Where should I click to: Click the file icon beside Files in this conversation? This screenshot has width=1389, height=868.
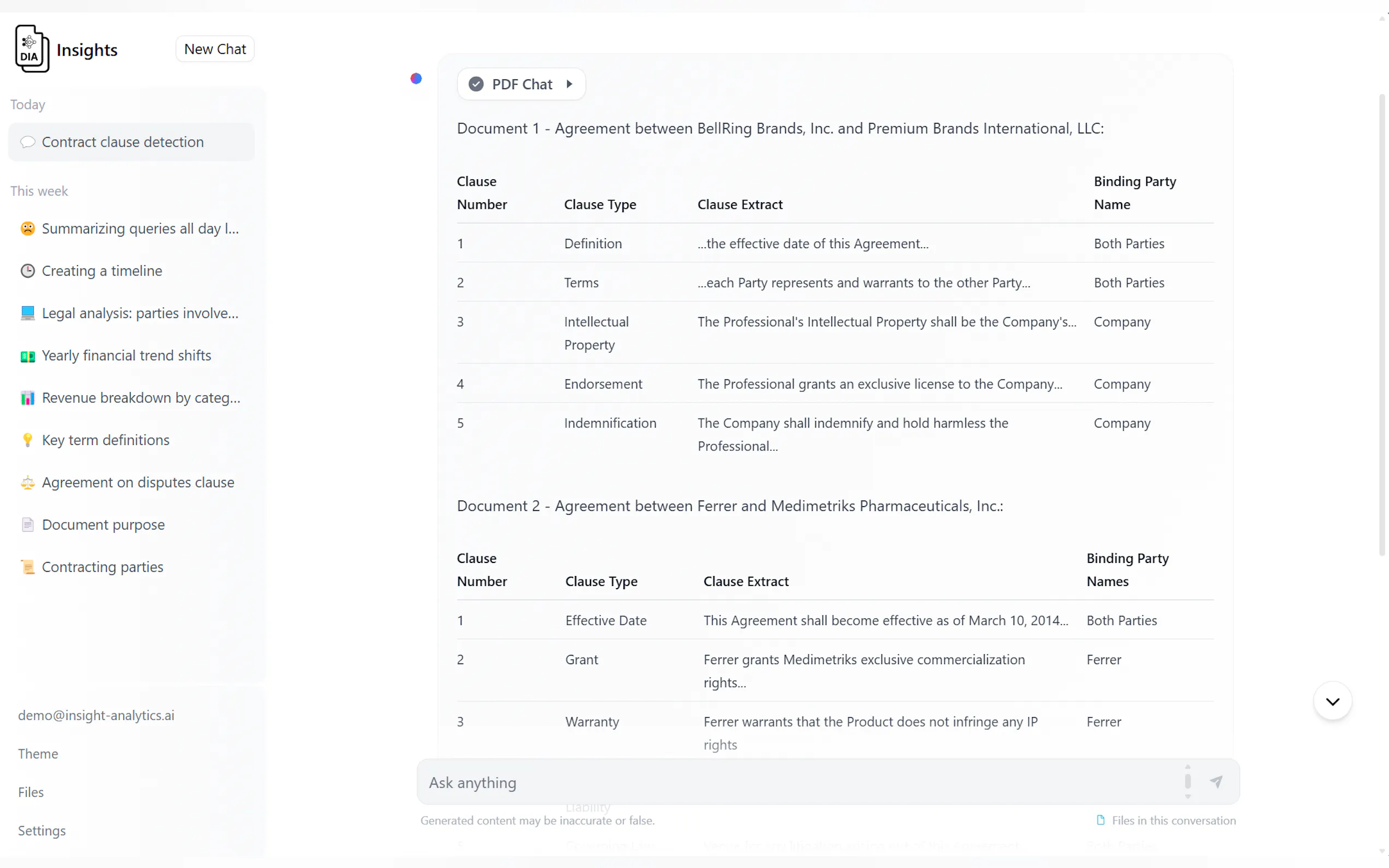click(x=1100, y=820)
